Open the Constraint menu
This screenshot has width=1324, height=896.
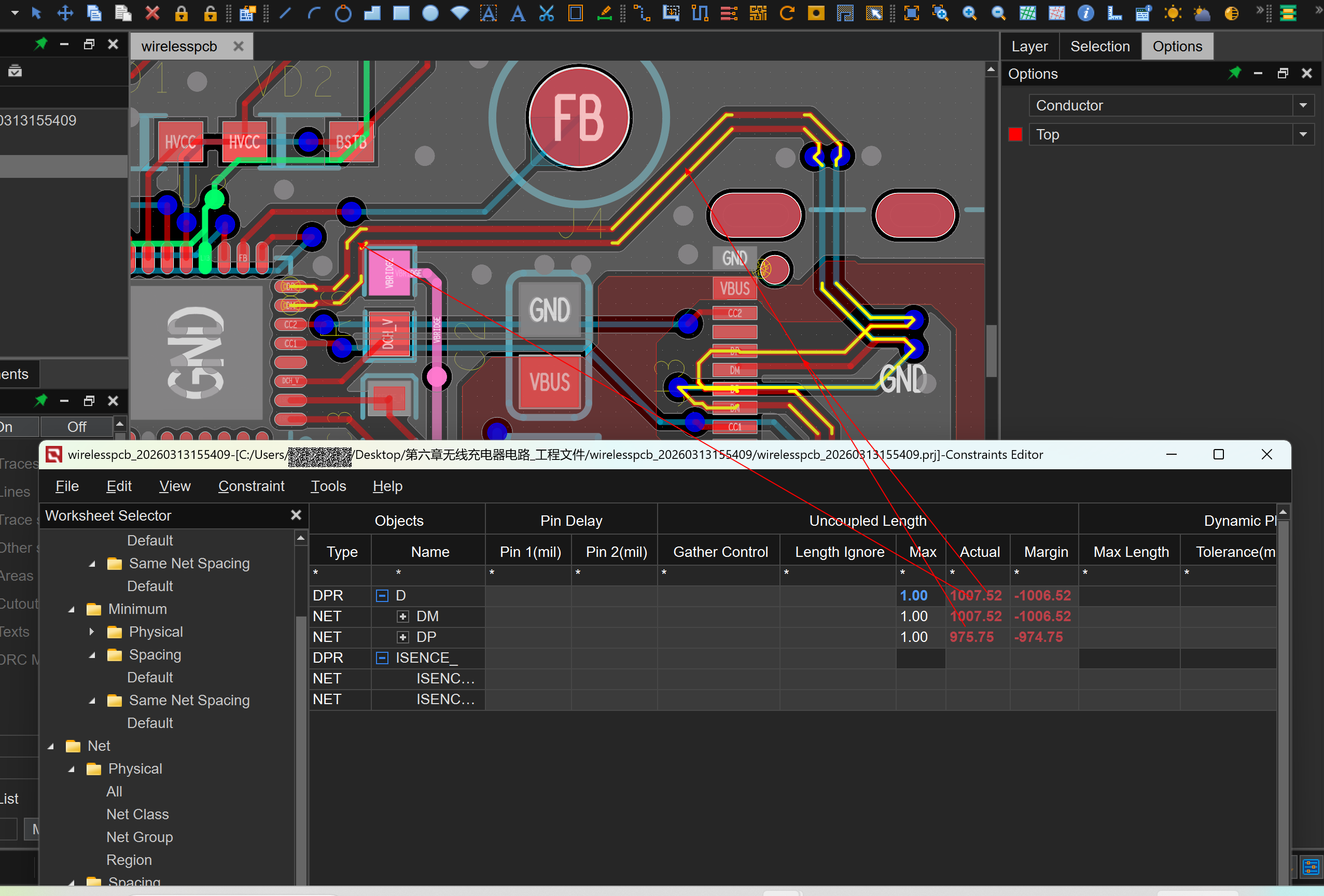coord(250,486)
